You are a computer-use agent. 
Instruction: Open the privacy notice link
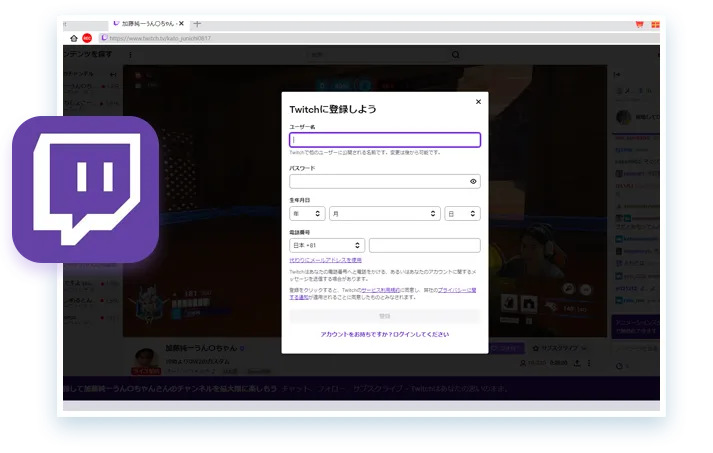[x=457, y=290]
